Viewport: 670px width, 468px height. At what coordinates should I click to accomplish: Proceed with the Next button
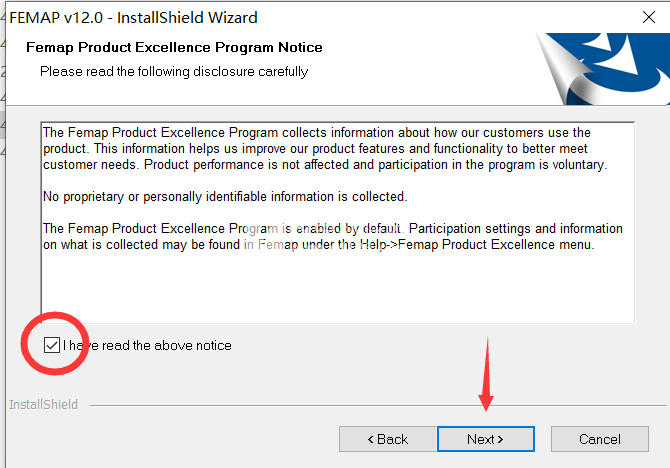486,439
